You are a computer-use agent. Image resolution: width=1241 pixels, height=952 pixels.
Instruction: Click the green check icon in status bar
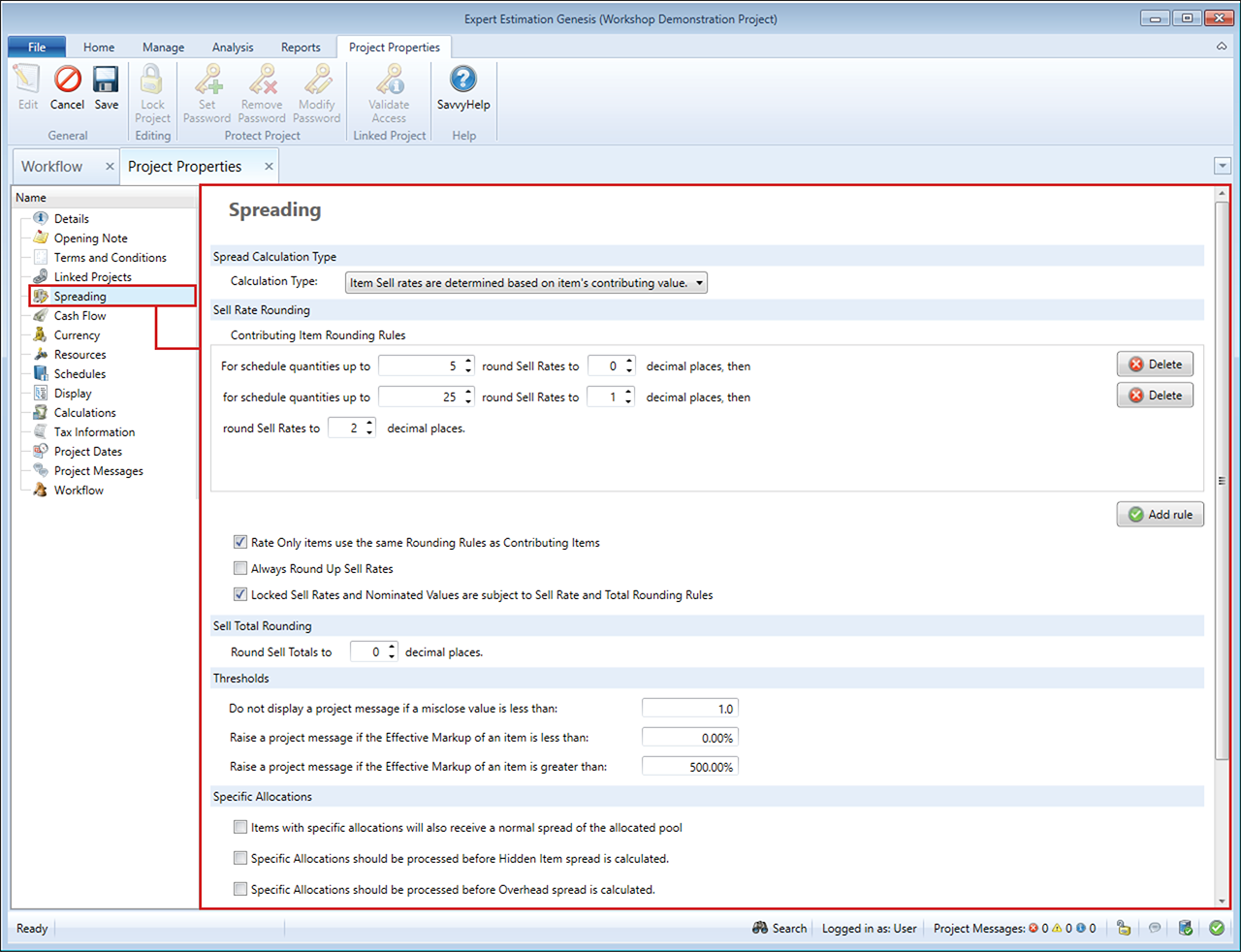1217,928
